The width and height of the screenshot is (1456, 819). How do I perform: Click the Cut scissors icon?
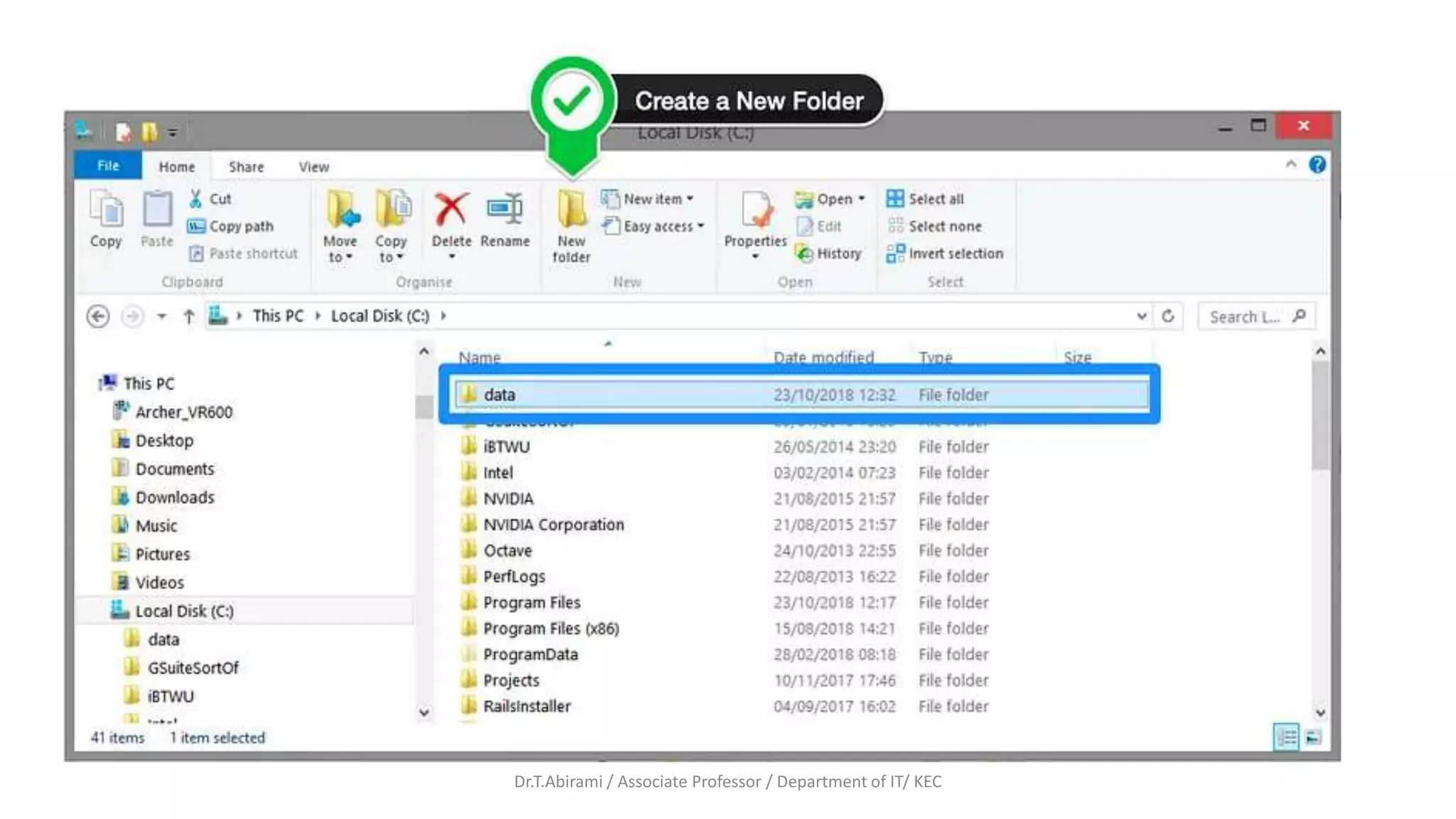(196, 199)
